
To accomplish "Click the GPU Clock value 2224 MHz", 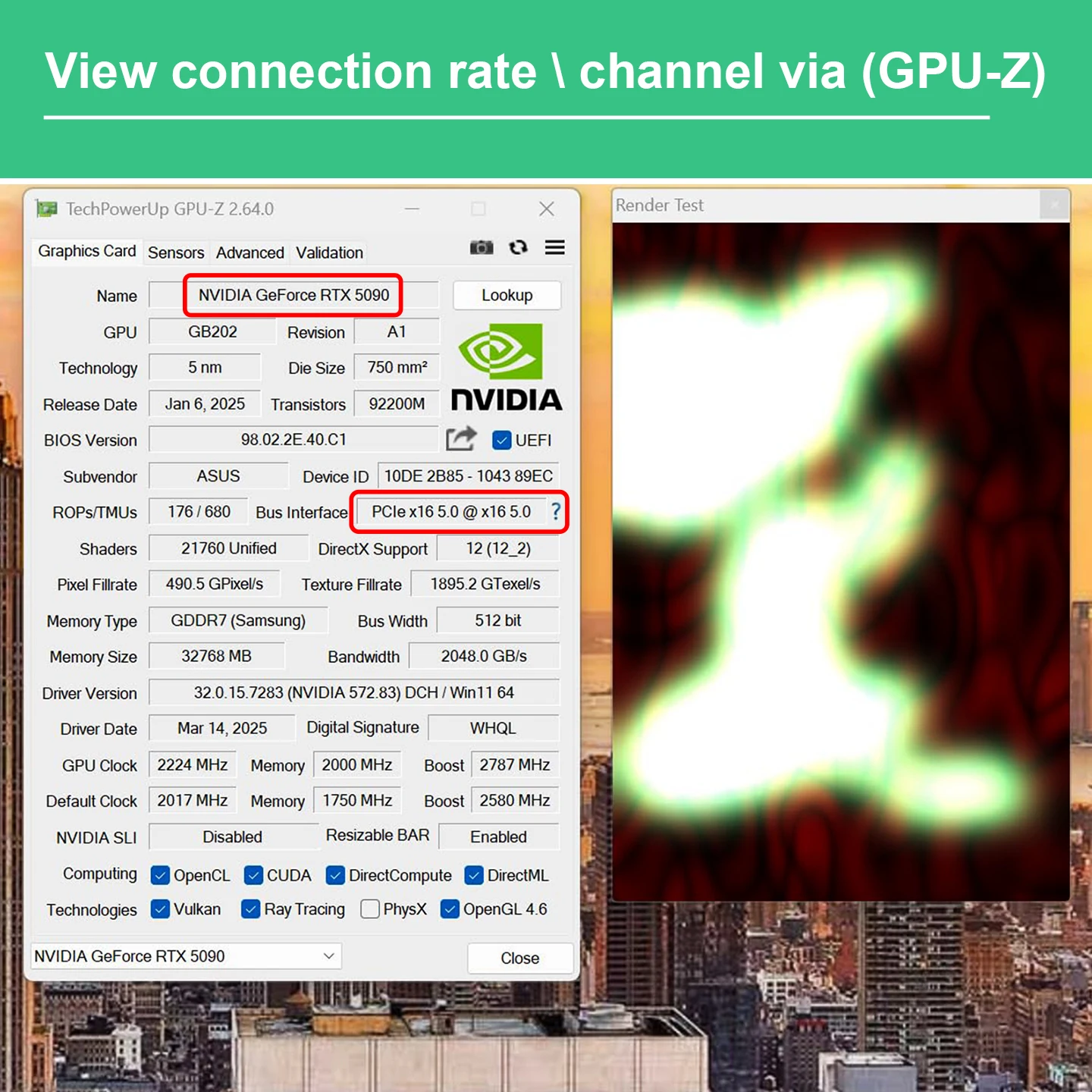I will click(193, 764).
